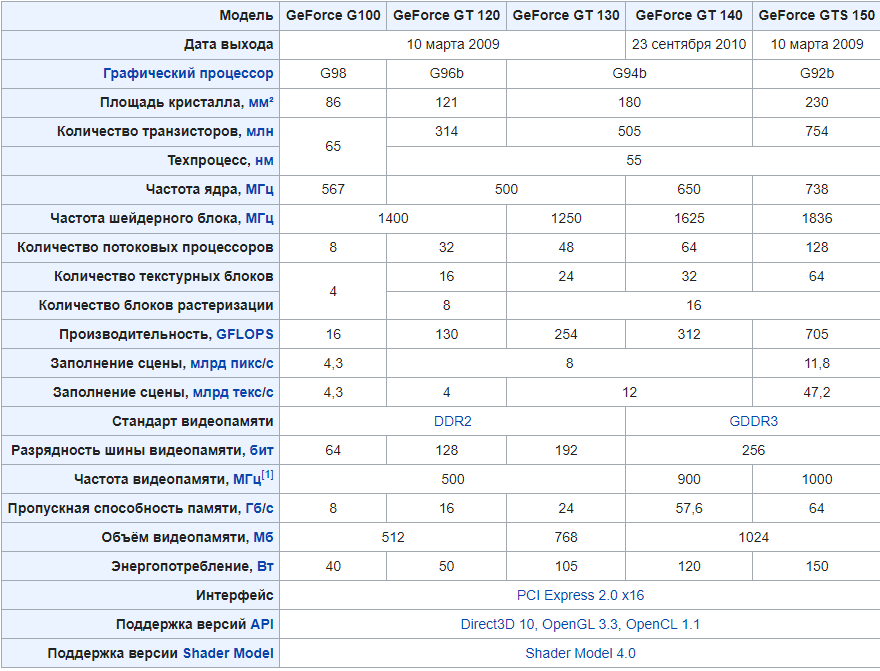Select the 23 сентября 2010 date cell

point(689,45)
